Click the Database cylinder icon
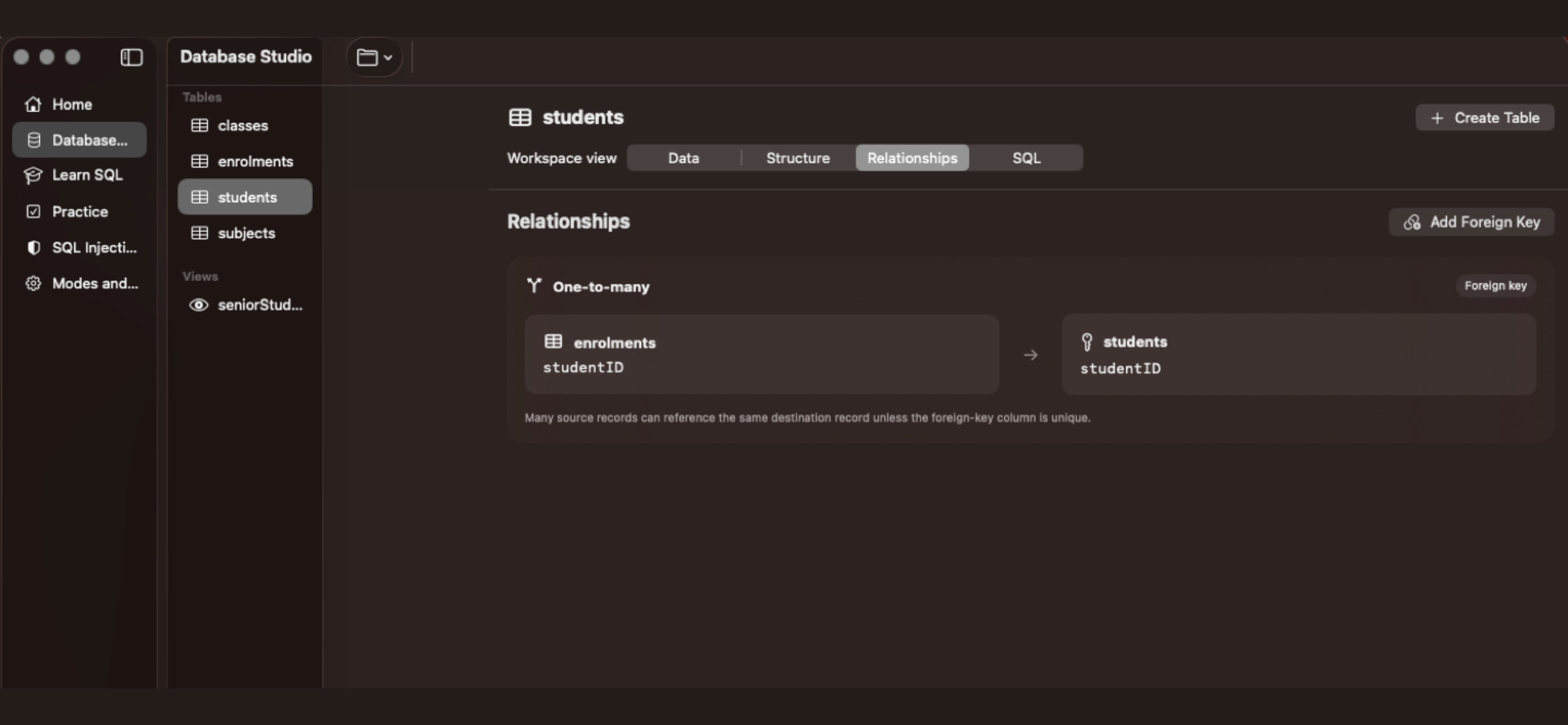 pyautogui.click(x=34, y=140)
